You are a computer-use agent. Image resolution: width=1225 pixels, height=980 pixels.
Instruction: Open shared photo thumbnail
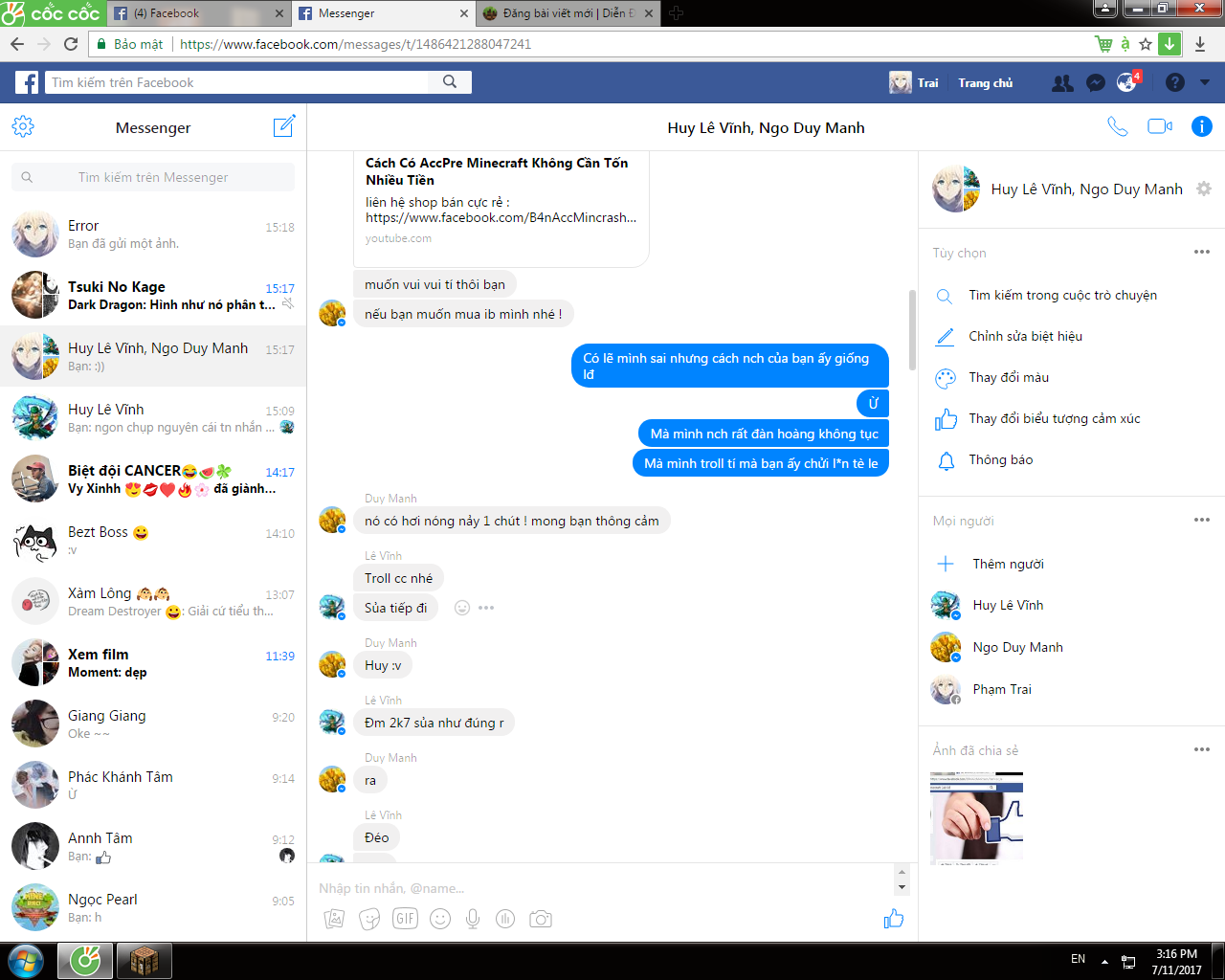(x=977, y=817)
